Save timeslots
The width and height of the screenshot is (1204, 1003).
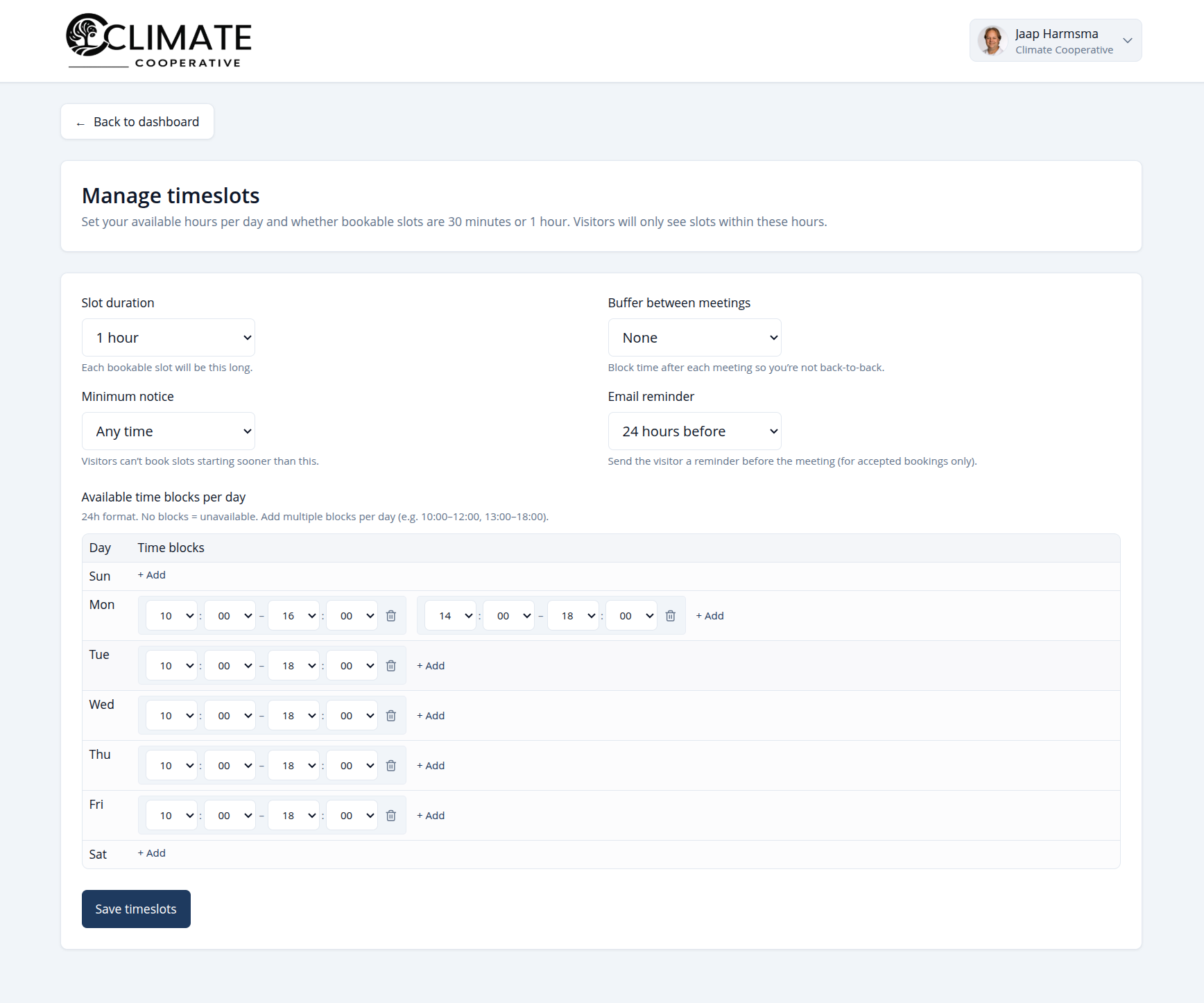[x=136, y=909]
